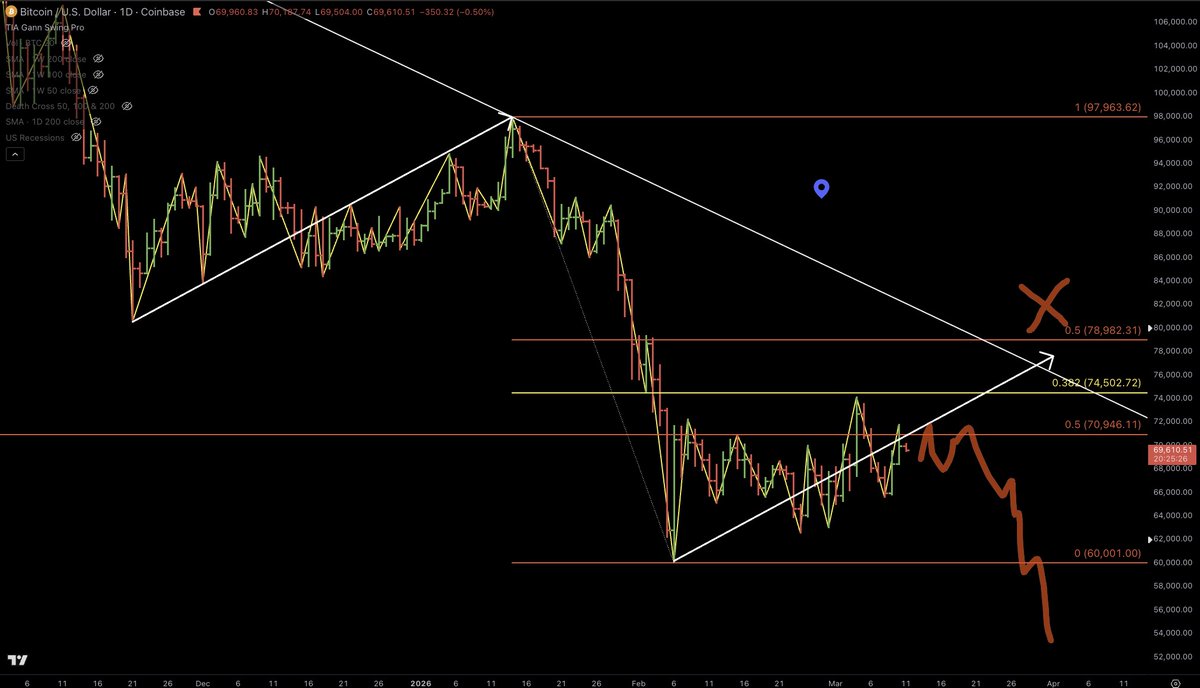Show the SMA 1W 100 close indicator
The width and height of the screenshot is (1200, 688).
click(x=98, y=75)
